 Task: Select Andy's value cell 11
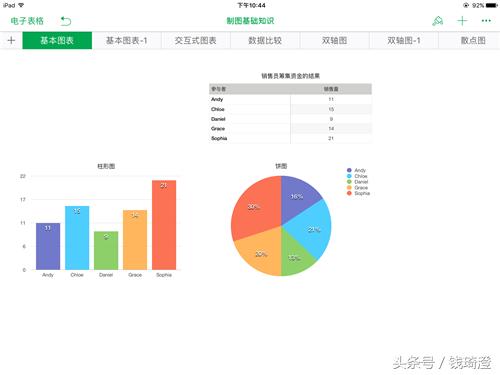[331, 99]
